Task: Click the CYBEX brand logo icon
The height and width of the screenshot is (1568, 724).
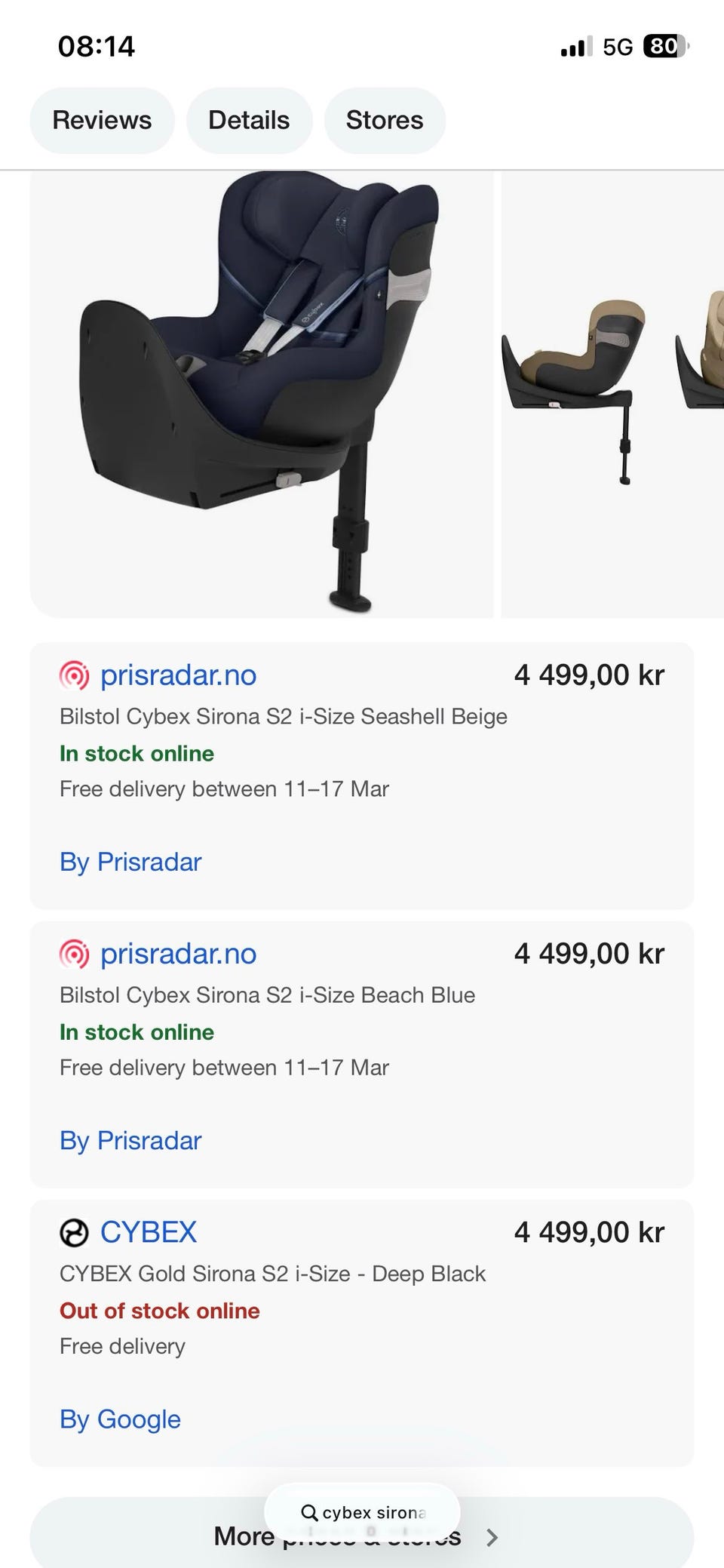Action: [74, 1232]
